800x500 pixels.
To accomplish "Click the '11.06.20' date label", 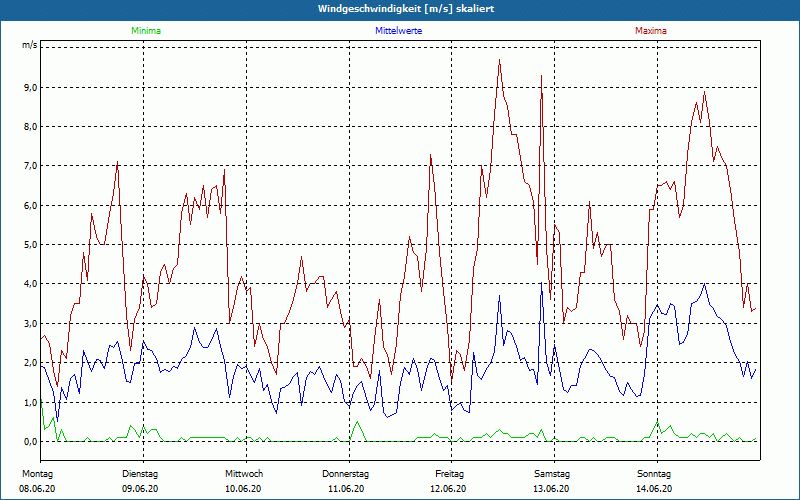I will click(346, 489).
